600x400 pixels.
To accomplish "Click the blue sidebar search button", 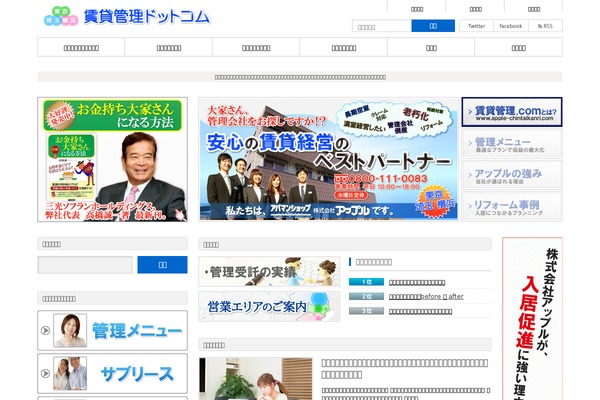I will 162,265.
